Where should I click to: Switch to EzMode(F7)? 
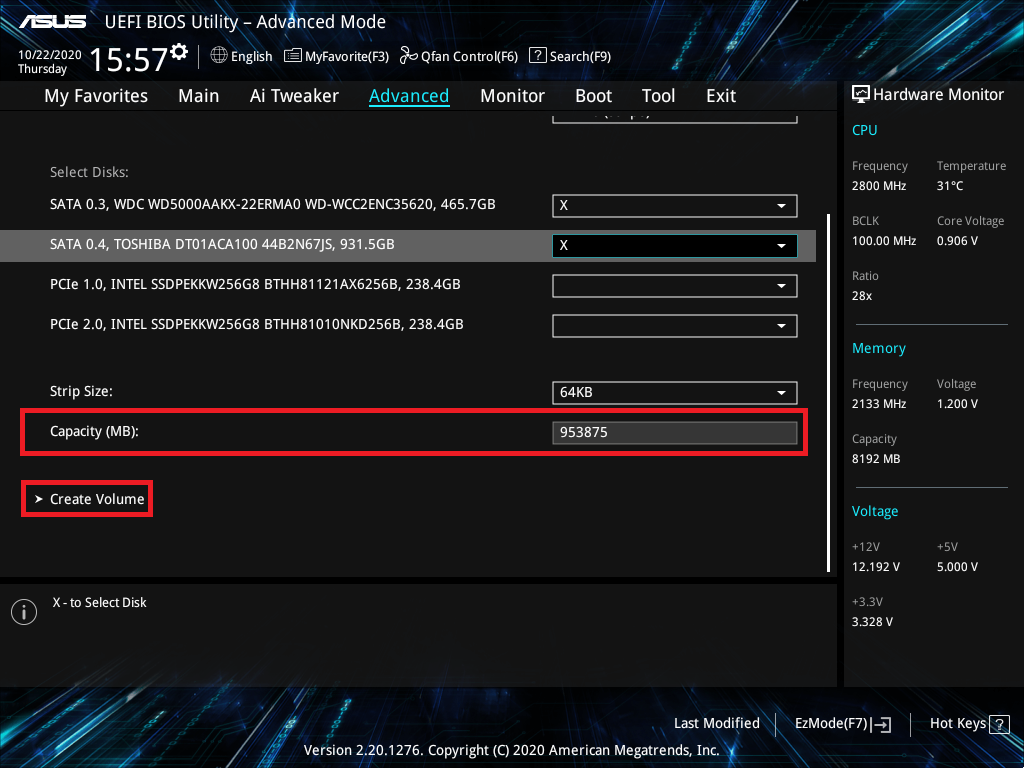click(x=842, y=723)
